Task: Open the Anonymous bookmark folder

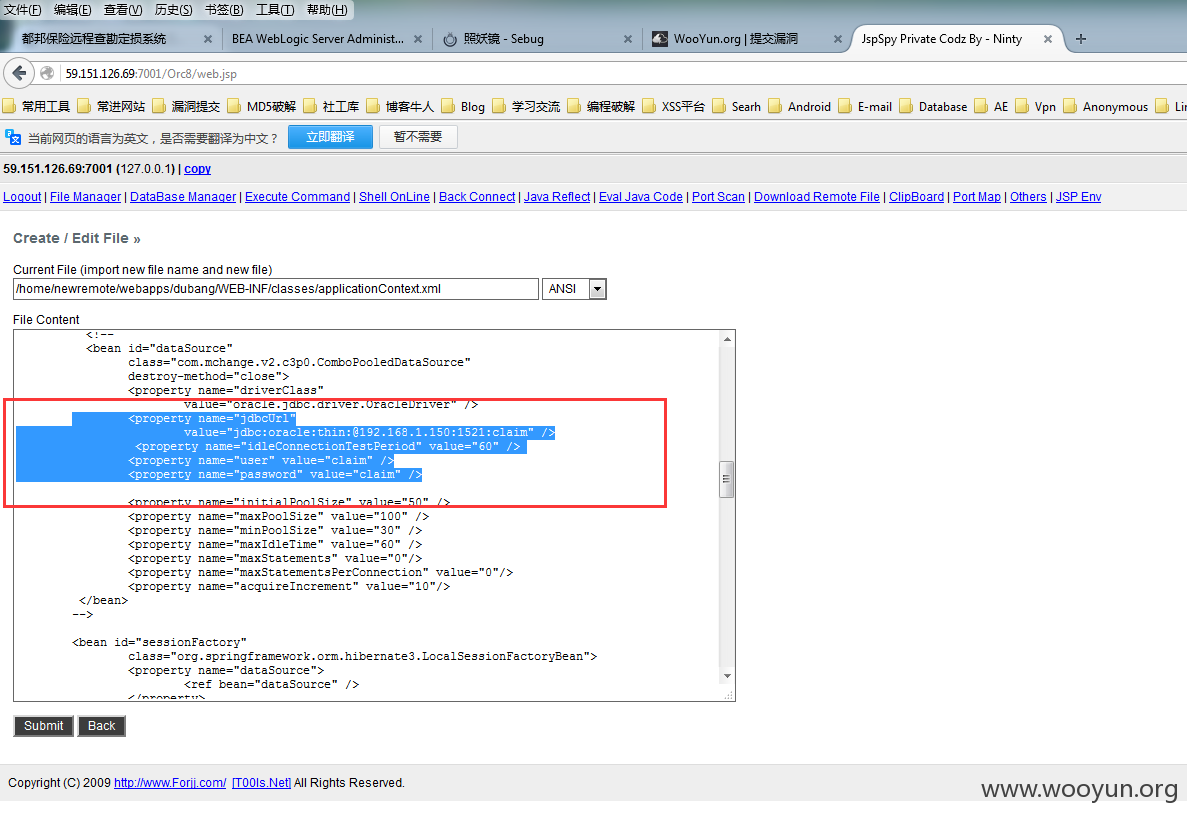Action: tap(1106, 107)
